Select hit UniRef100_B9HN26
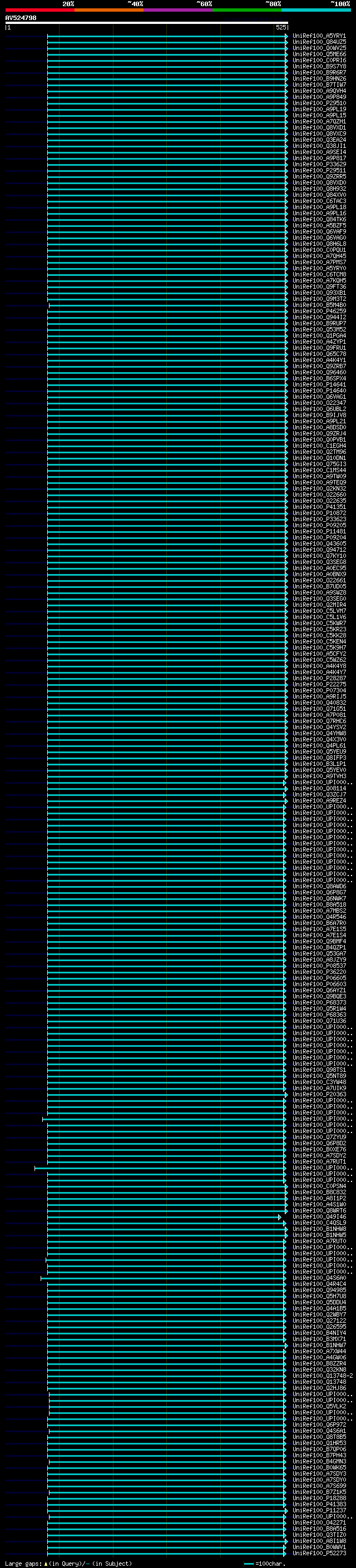This screenshot has height=1568, width=356. 319,78
